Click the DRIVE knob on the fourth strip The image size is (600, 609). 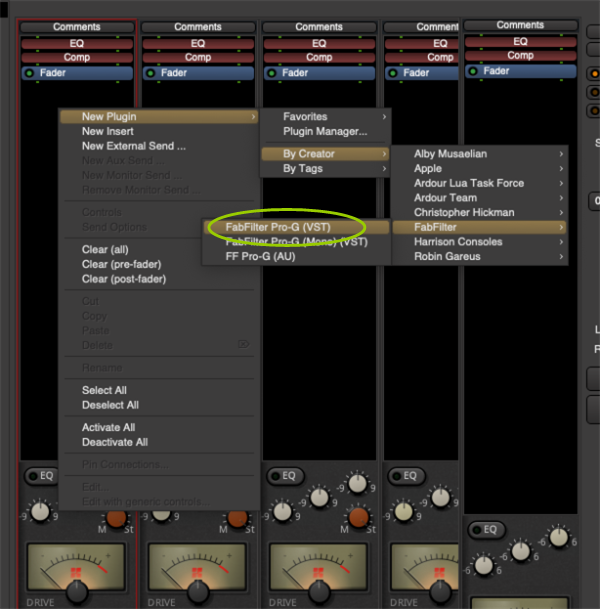(440, 592)
